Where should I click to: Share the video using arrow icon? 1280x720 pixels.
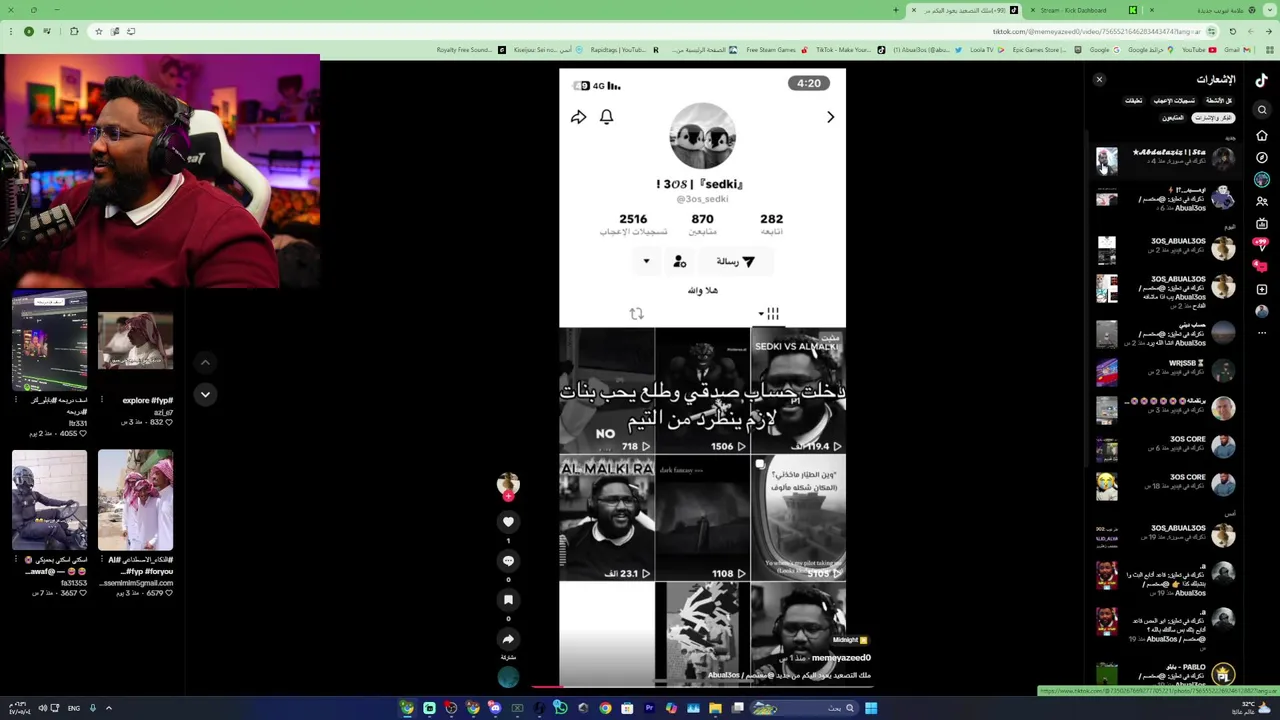508,639
